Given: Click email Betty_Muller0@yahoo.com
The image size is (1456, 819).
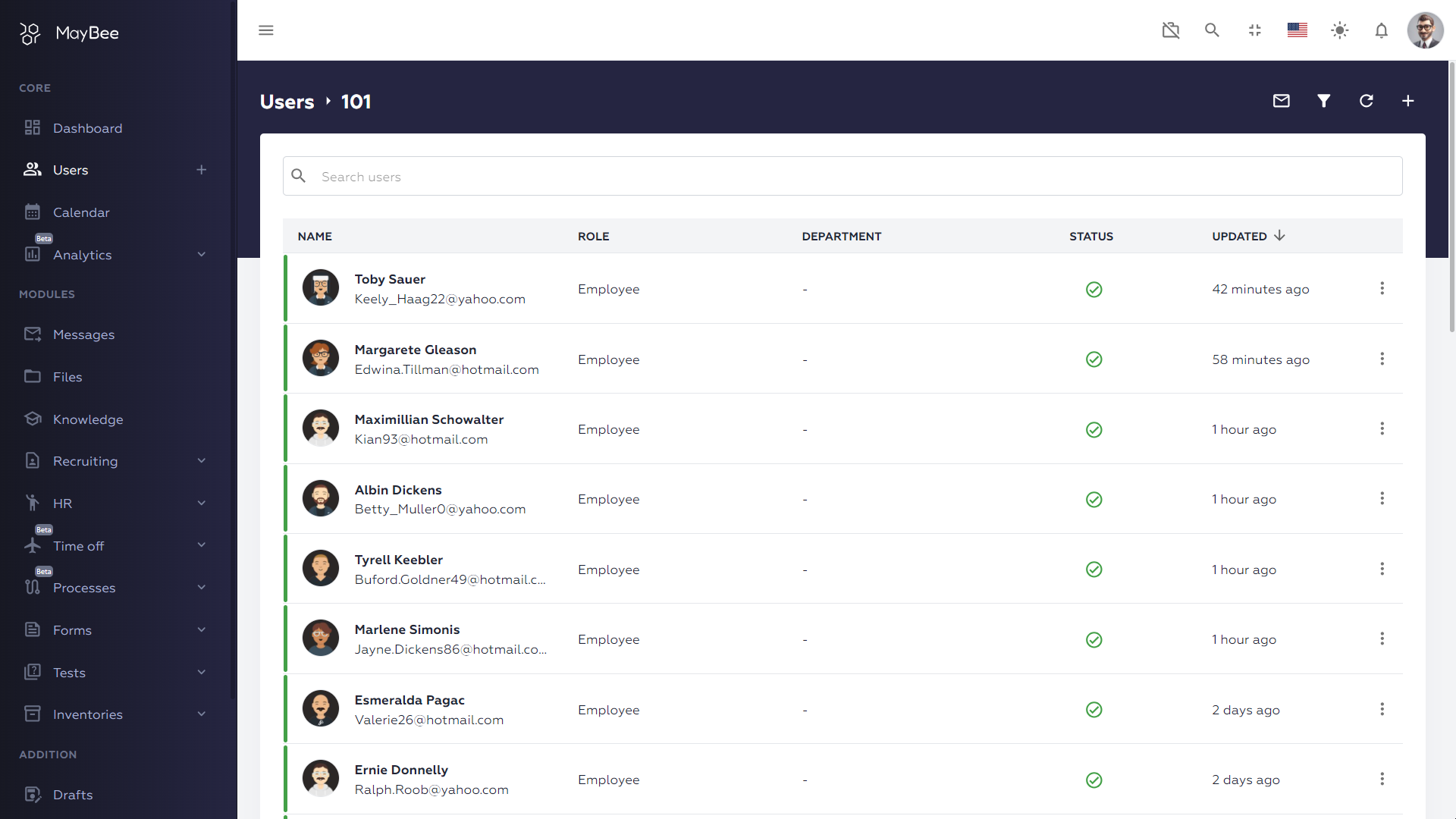Looking at the screenshot, I should [440, 510].
